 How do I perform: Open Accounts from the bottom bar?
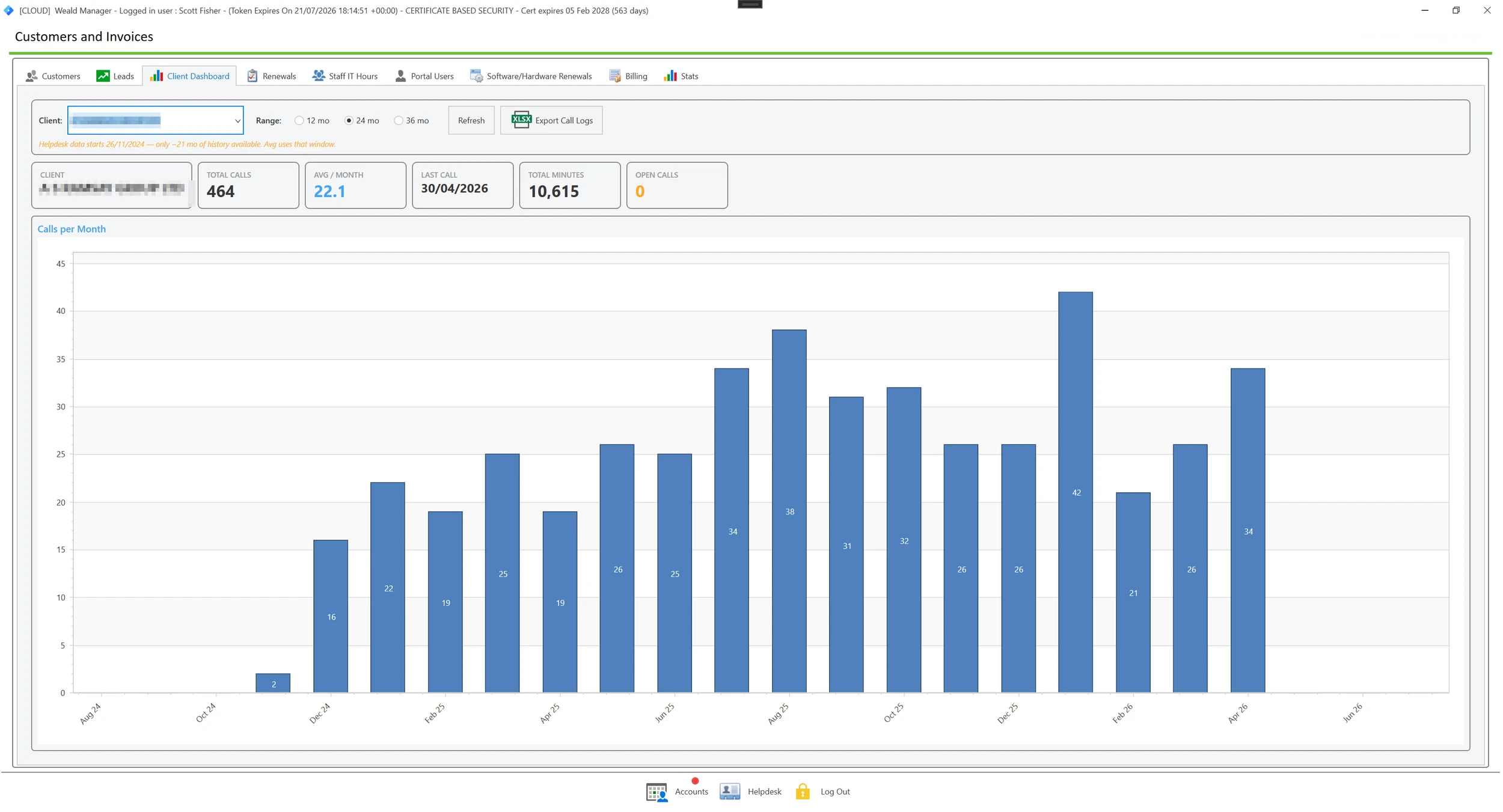(x=678, y=792)
